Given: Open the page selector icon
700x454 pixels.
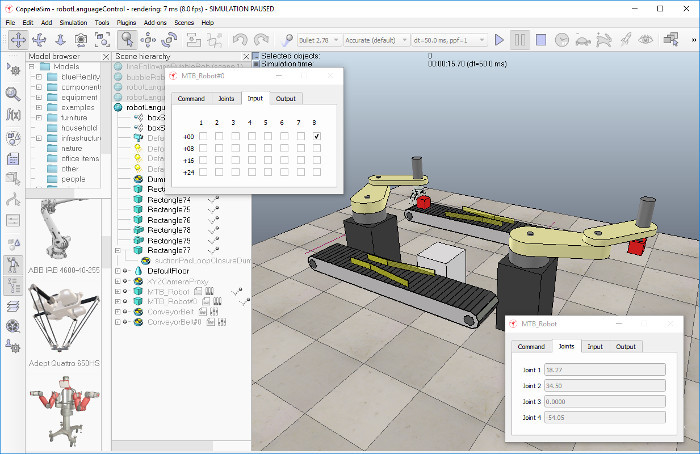Looking at the screenshot, I should (x=671, y=40).
